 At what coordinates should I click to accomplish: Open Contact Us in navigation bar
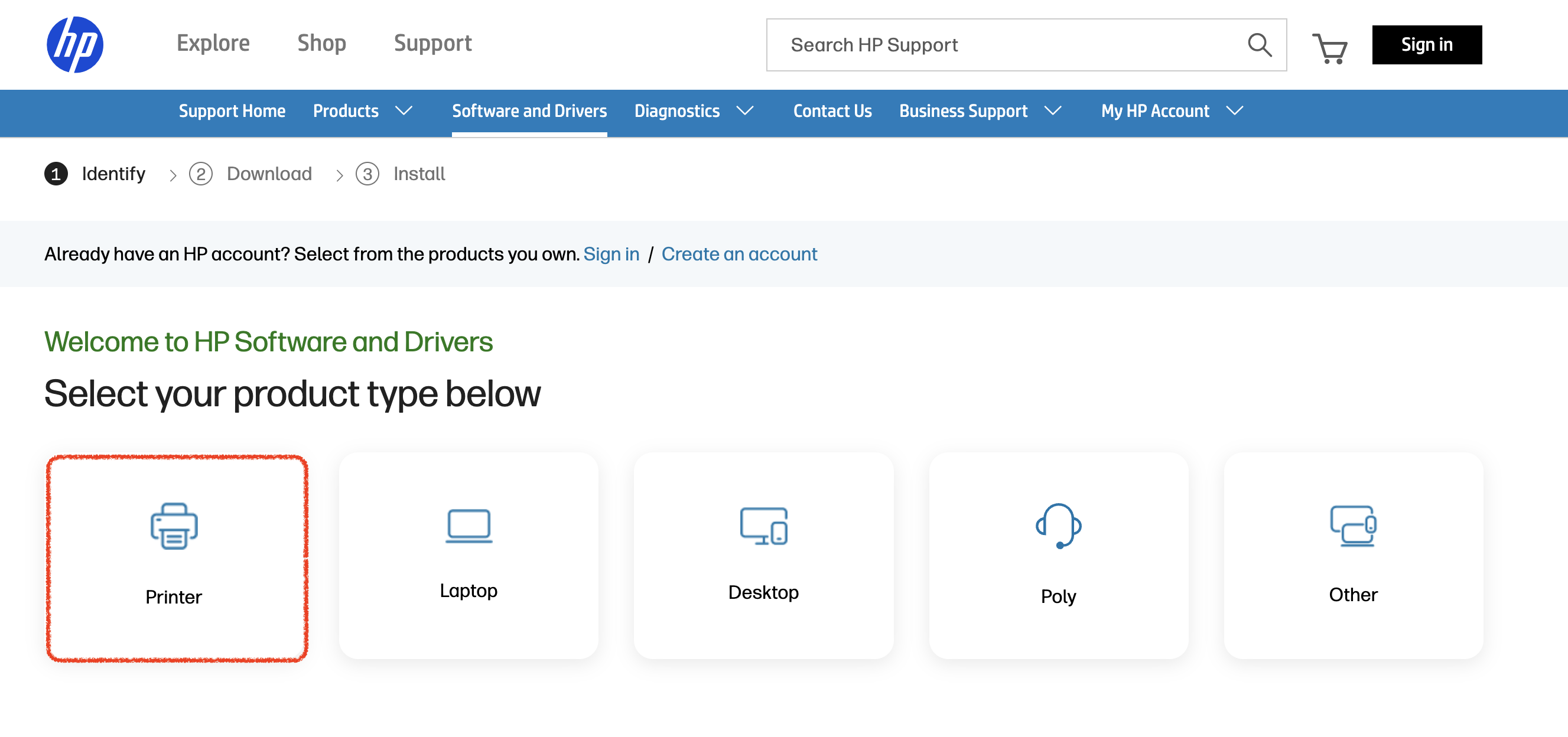point(832,111)
